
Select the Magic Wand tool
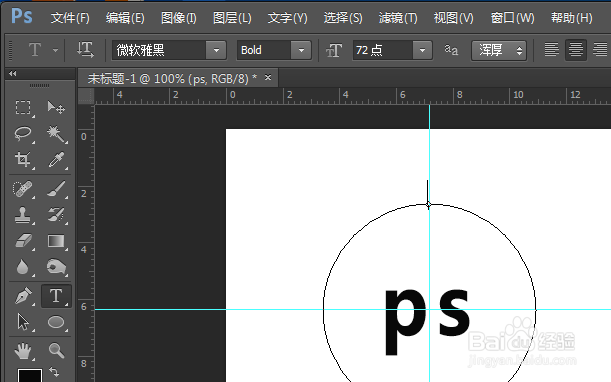pos(56,133)
